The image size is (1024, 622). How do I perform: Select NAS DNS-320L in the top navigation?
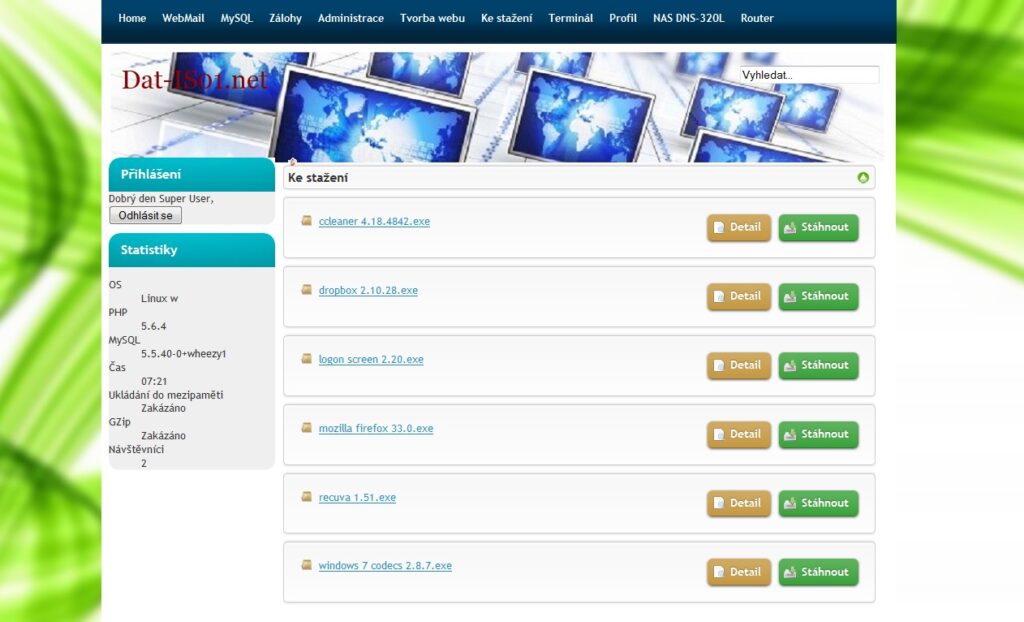pos(688,18)
